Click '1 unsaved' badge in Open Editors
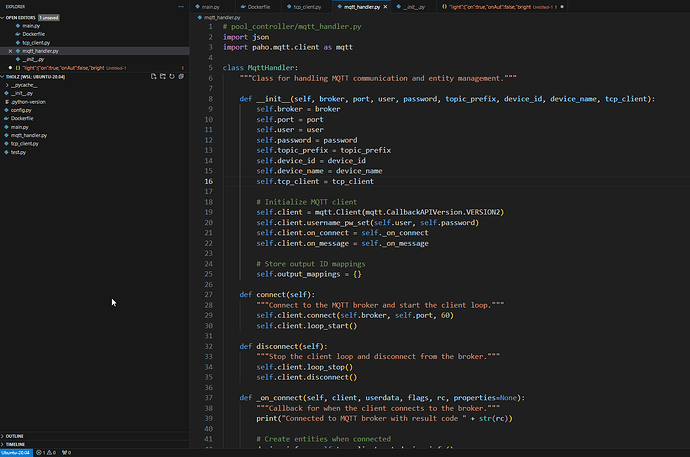 coord(49,18)
